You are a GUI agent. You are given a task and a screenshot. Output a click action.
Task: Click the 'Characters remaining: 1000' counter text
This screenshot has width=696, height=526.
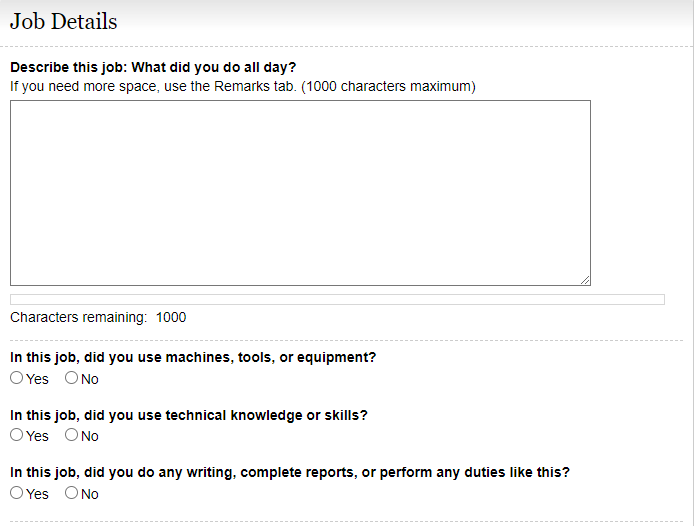(x=98, y=317)
